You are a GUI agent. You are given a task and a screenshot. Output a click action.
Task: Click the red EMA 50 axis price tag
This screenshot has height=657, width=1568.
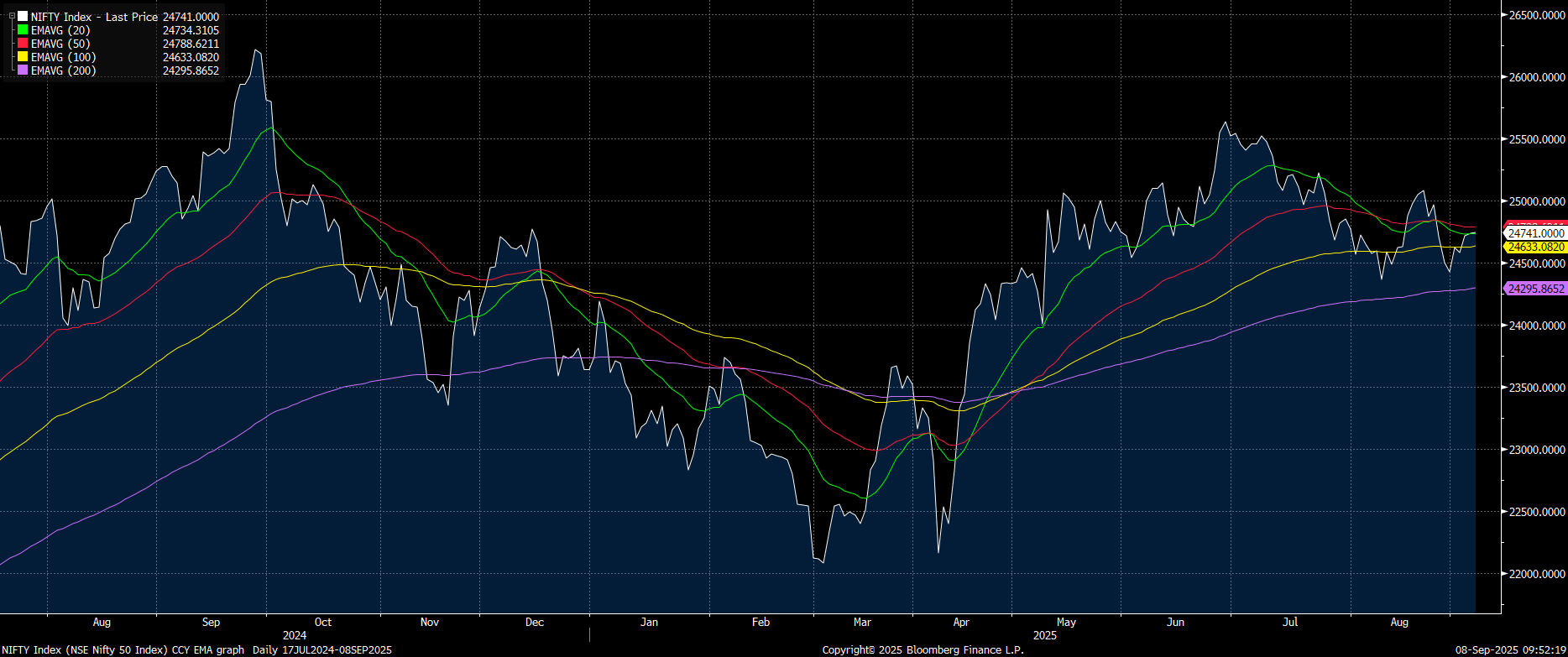tap(1535, 224)
